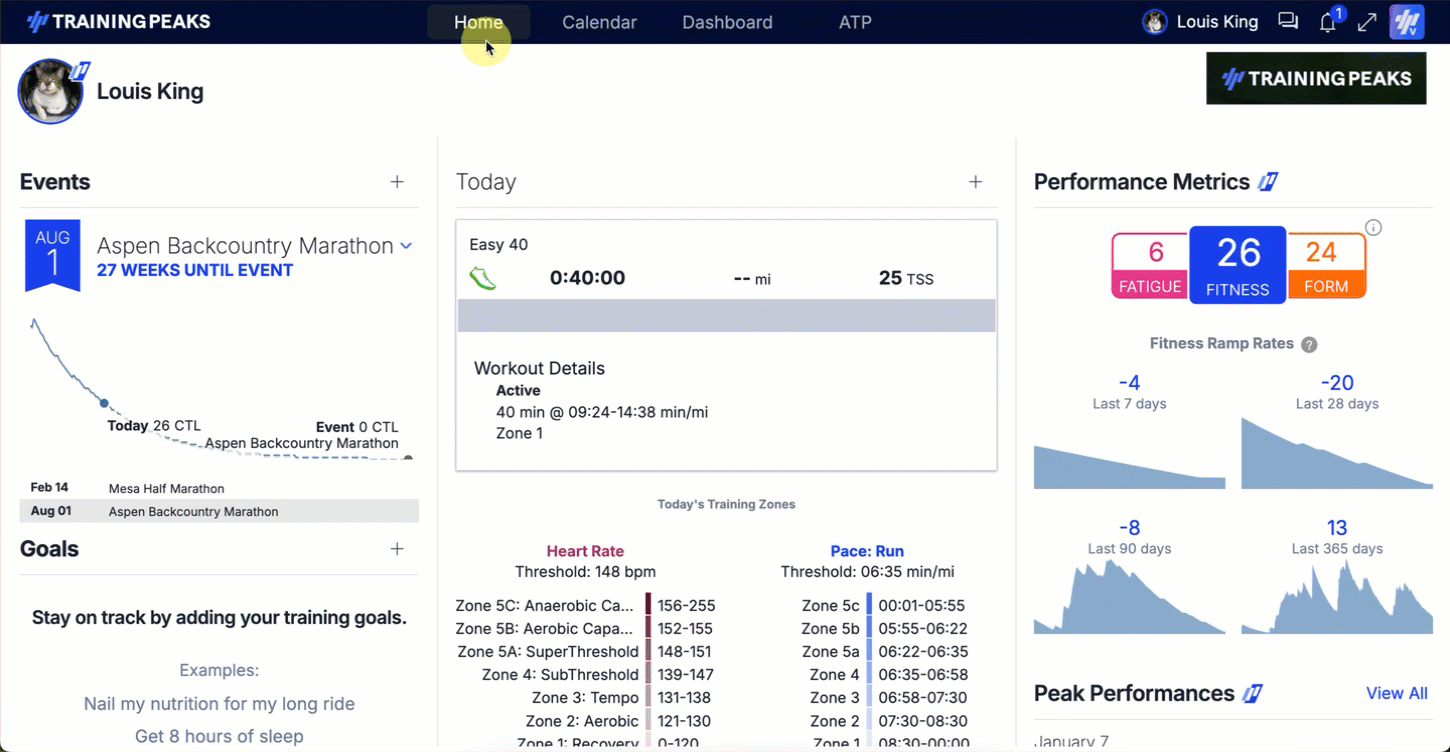Add a new event with plus icon

[x=397, y=182]
